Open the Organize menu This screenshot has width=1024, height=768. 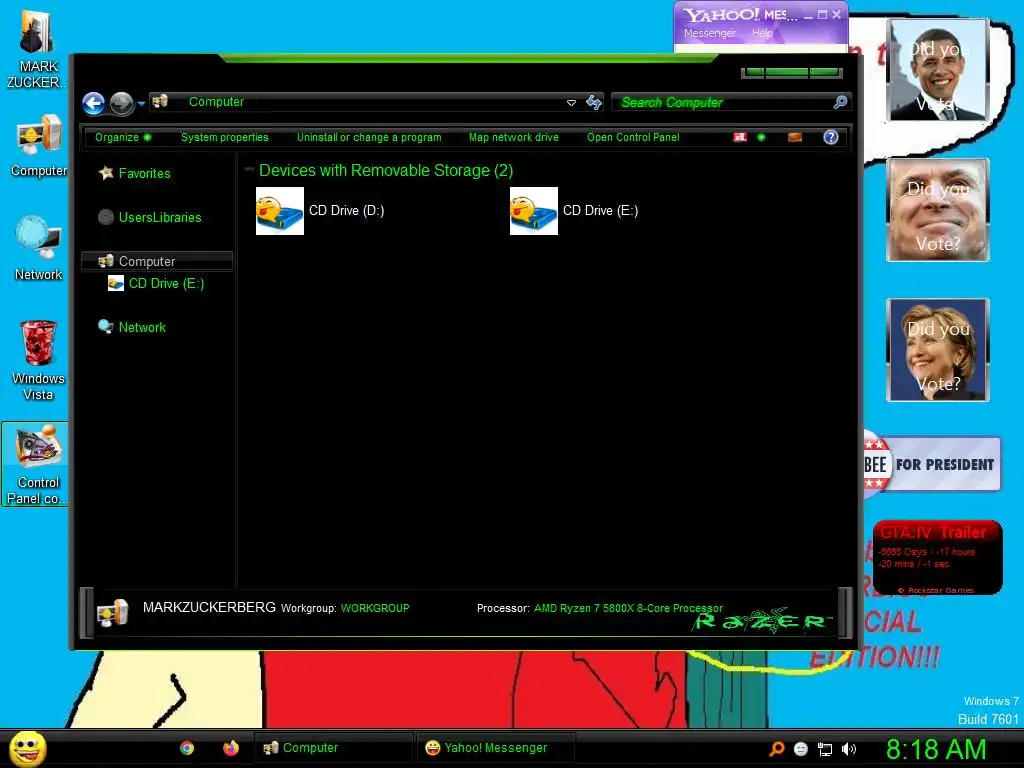point(122,137)
